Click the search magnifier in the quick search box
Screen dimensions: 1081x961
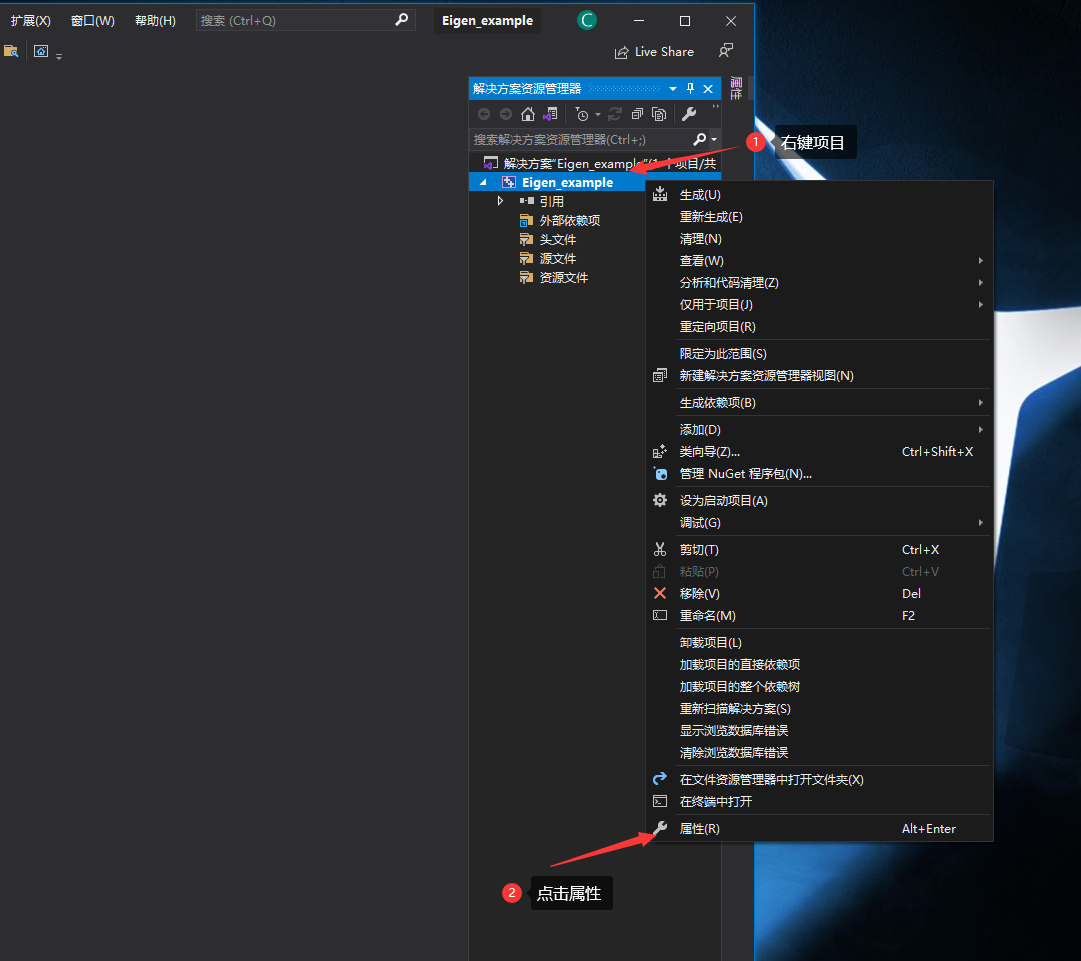click(402, 19)
